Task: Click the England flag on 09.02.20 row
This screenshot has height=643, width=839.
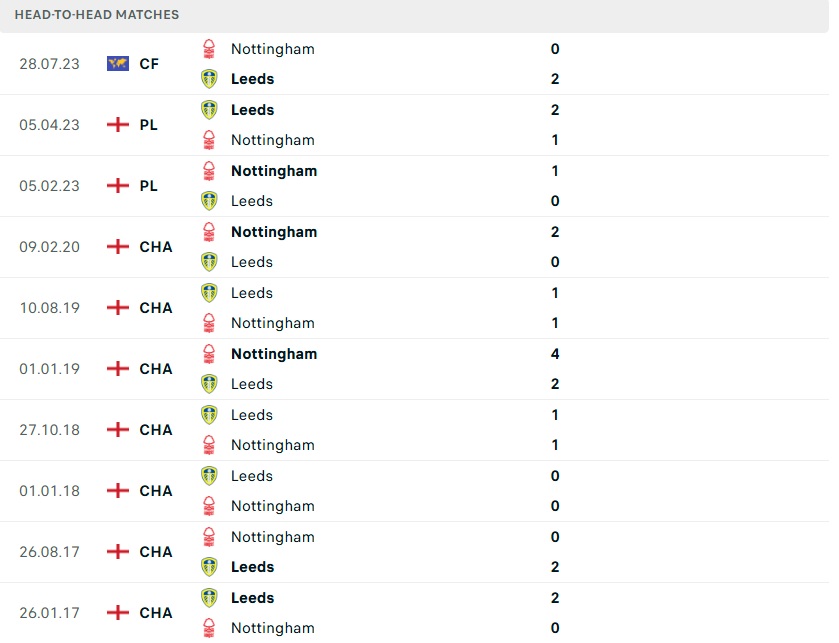Action: [x=118, y=247]
